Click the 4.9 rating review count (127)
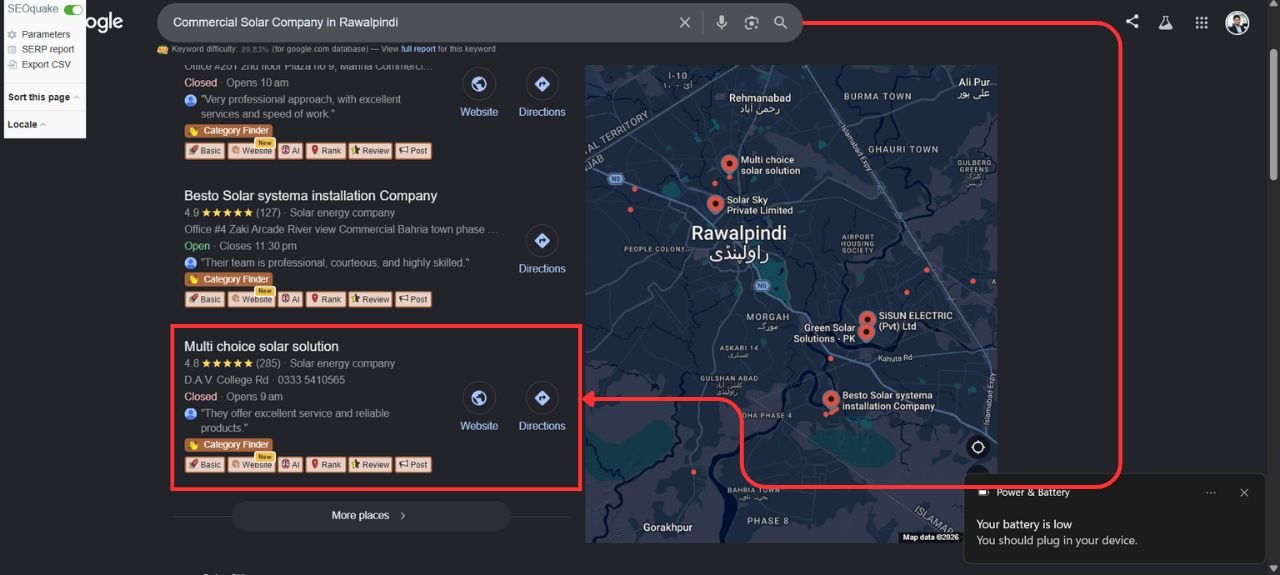1280x575 pixels. pos(268,213)
